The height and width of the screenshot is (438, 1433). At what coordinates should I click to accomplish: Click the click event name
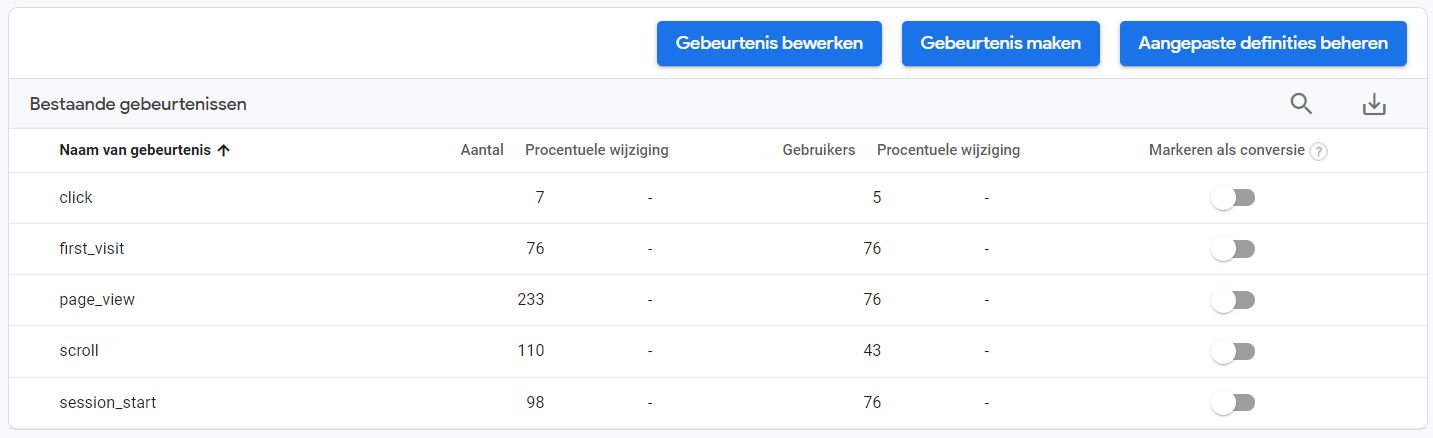(x=76, y=198)
